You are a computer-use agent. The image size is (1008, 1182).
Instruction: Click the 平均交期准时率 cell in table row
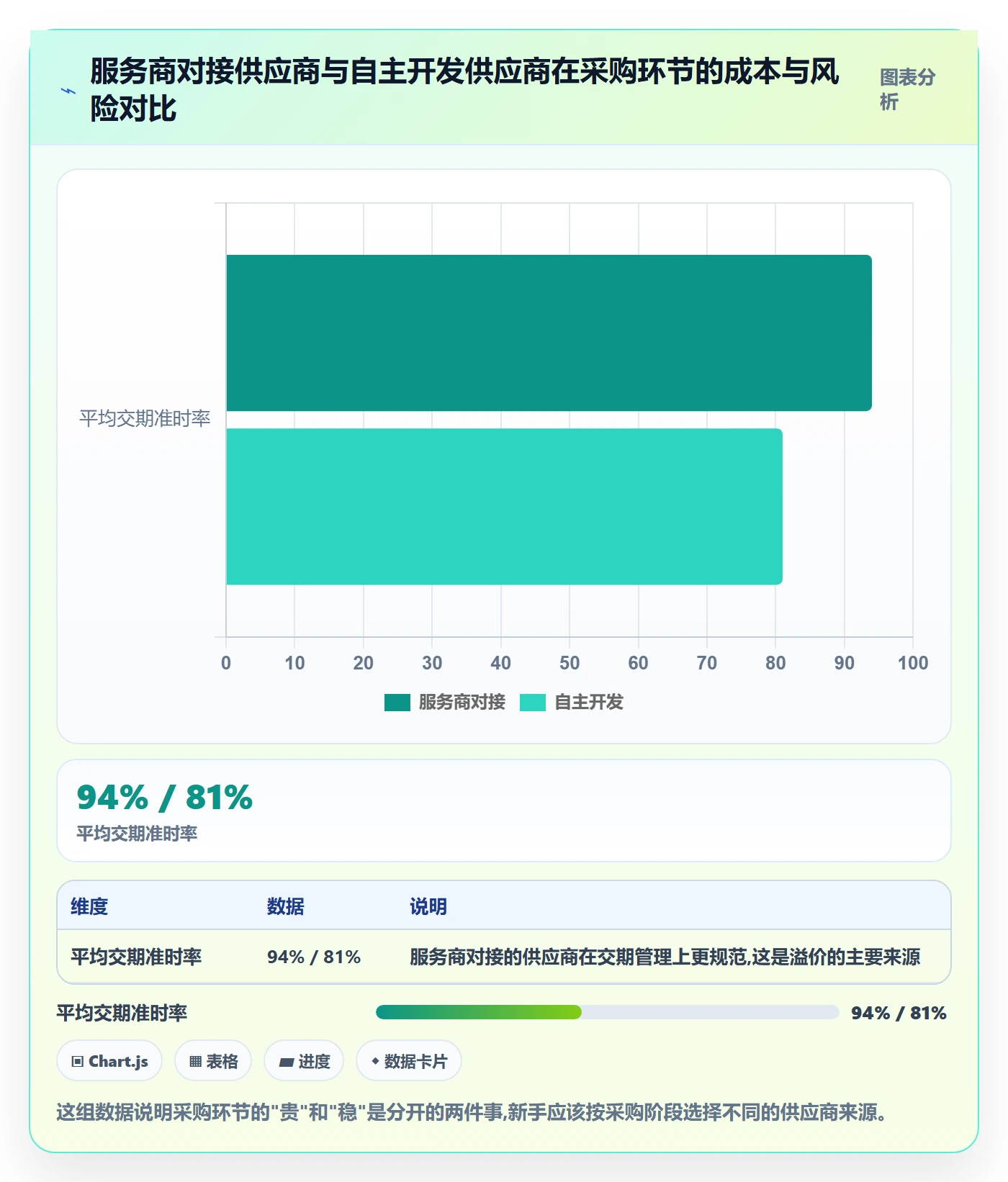coord(136,957)
